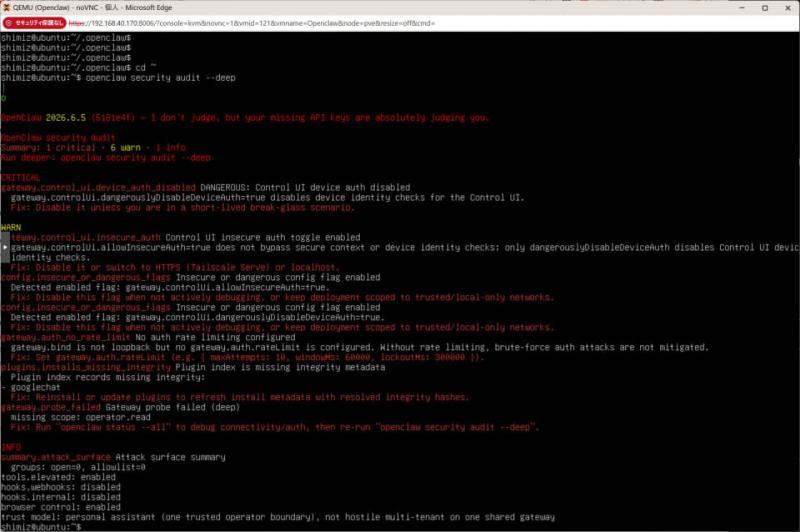This screenshot has width=800, height=532.
Task: Click 'groups: open=0, allowlist=0' line
Action: pyautogui.click(x=78, y=467)
